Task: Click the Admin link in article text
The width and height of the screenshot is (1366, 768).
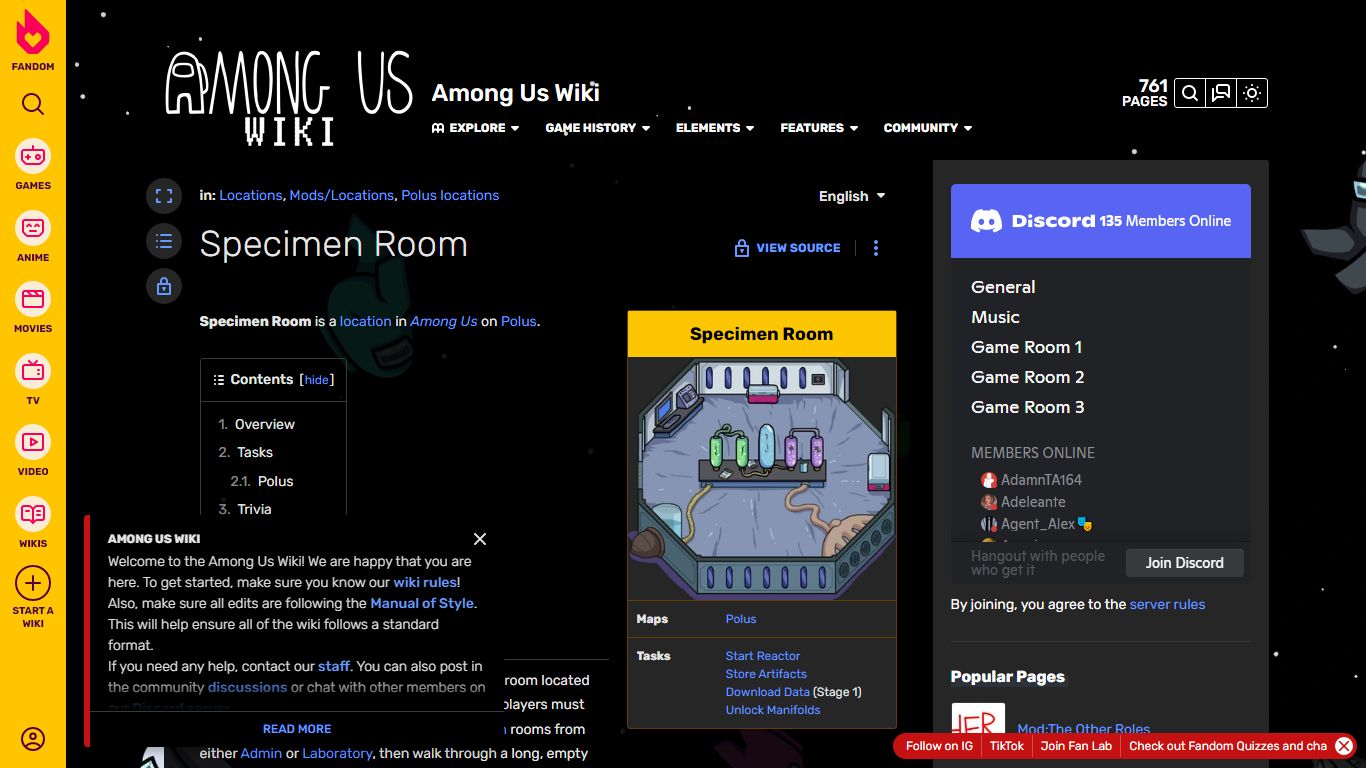Action: [261, 753]
